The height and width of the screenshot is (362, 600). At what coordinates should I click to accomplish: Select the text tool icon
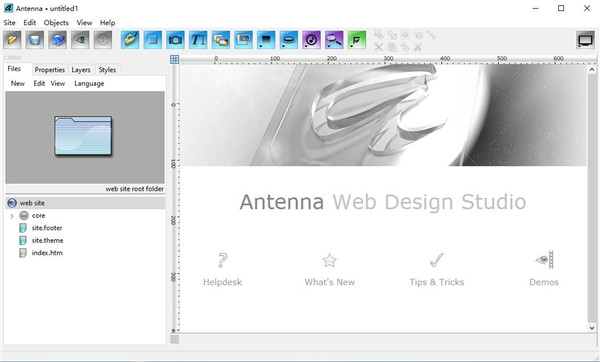click(x=198, y=40)
